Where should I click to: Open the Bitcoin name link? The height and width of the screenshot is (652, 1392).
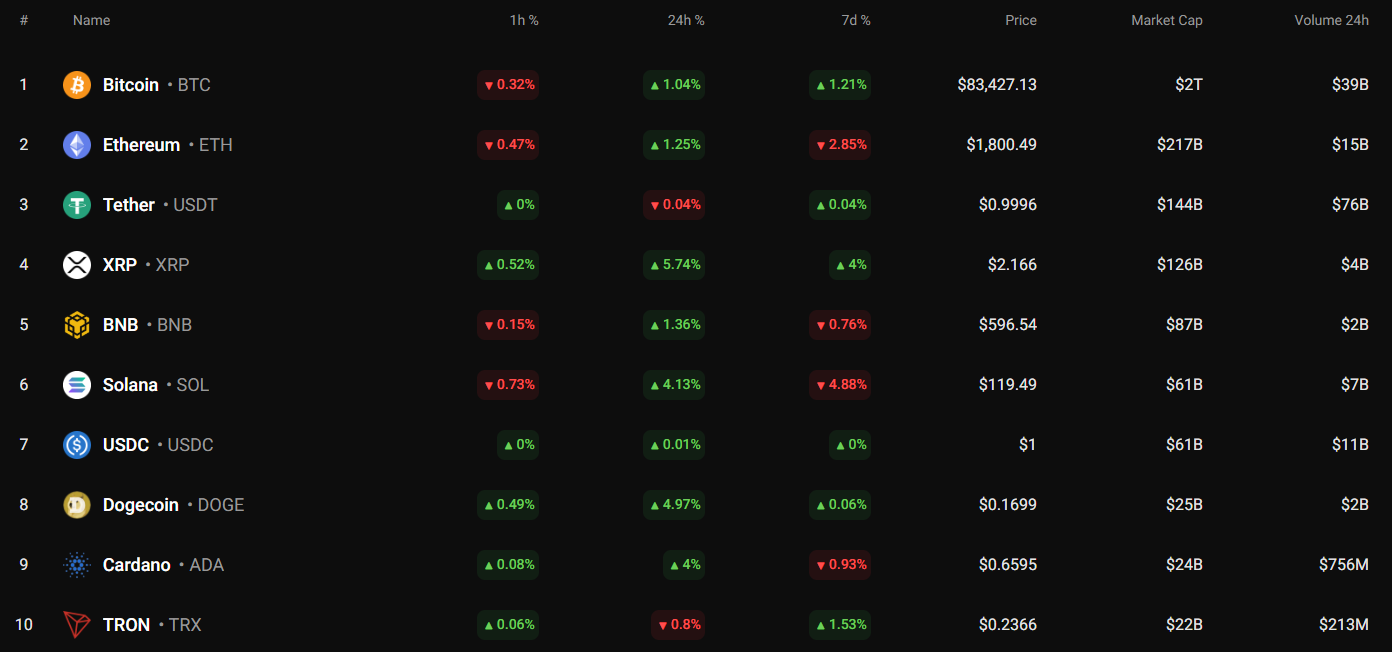pos(131,85)
